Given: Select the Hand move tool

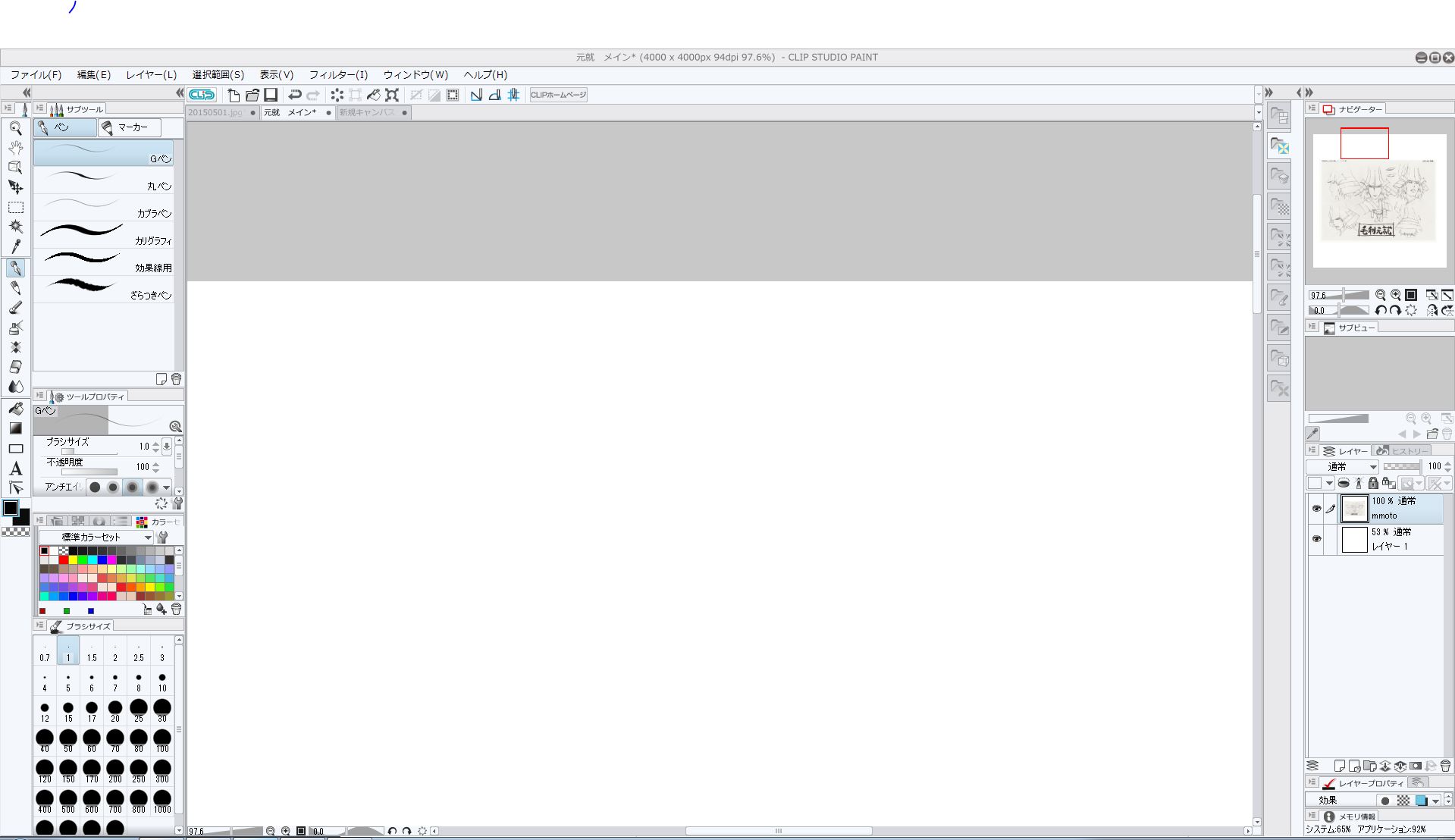Looking at the screenshot, I should tap(15, 148).
